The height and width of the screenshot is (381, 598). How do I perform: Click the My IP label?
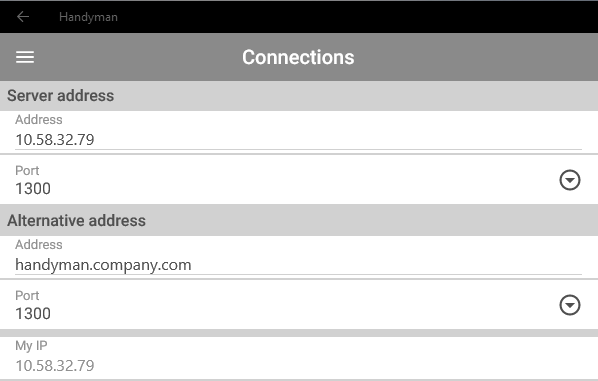tap(31, 346)
